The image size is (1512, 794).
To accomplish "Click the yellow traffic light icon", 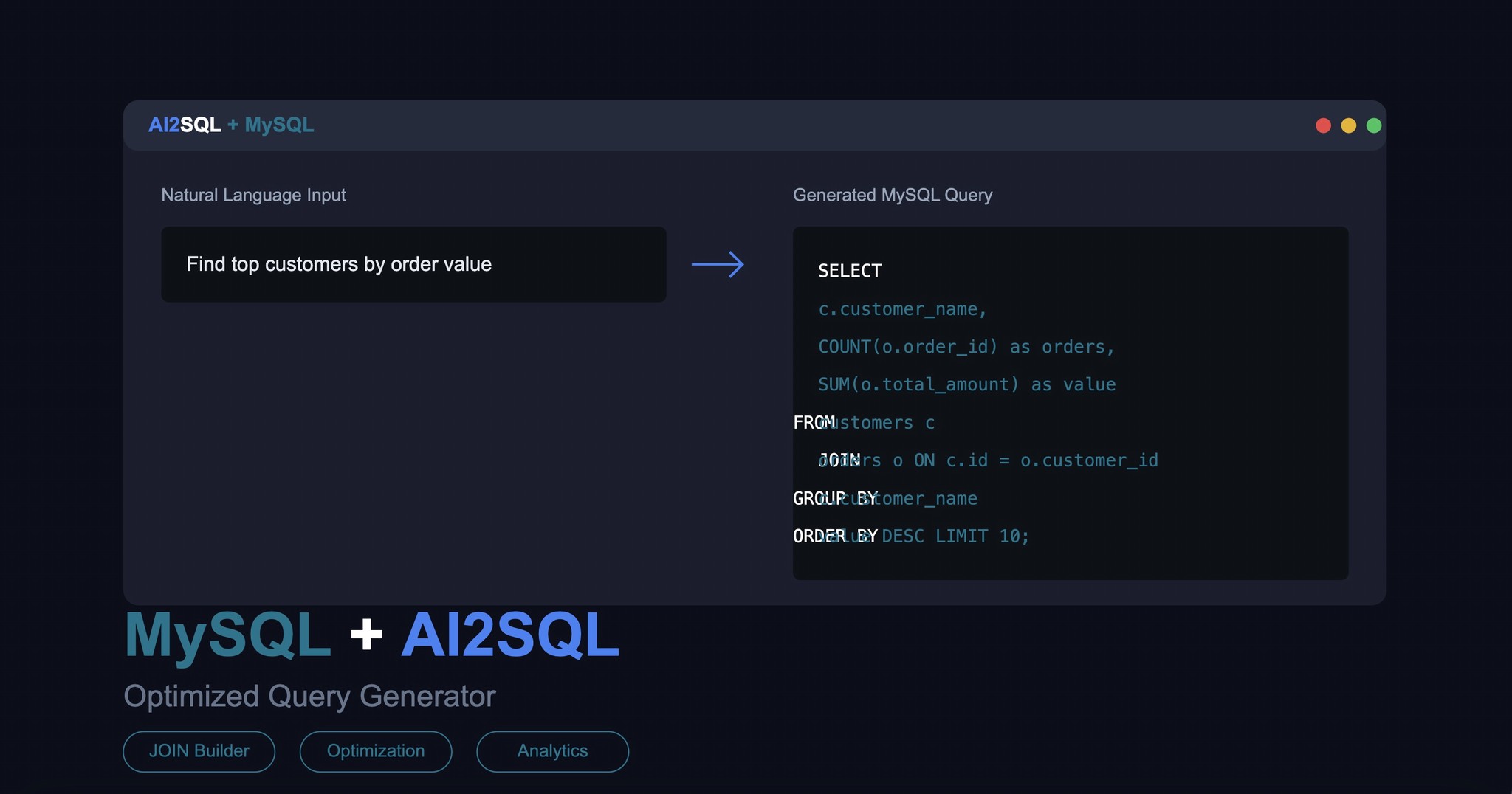I will coord(1348,125).
